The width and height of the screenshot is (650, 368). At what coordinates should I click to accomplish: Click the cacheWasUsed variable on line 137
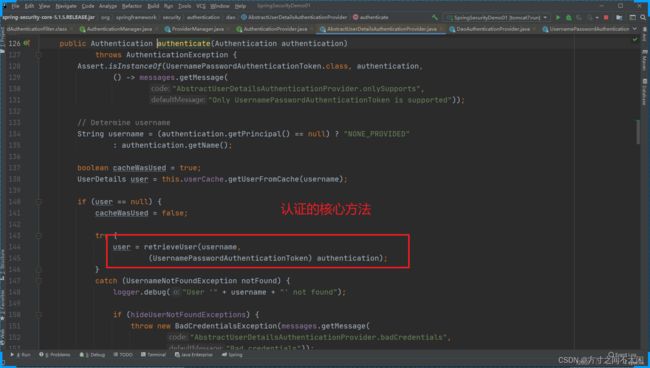(139, 168)
